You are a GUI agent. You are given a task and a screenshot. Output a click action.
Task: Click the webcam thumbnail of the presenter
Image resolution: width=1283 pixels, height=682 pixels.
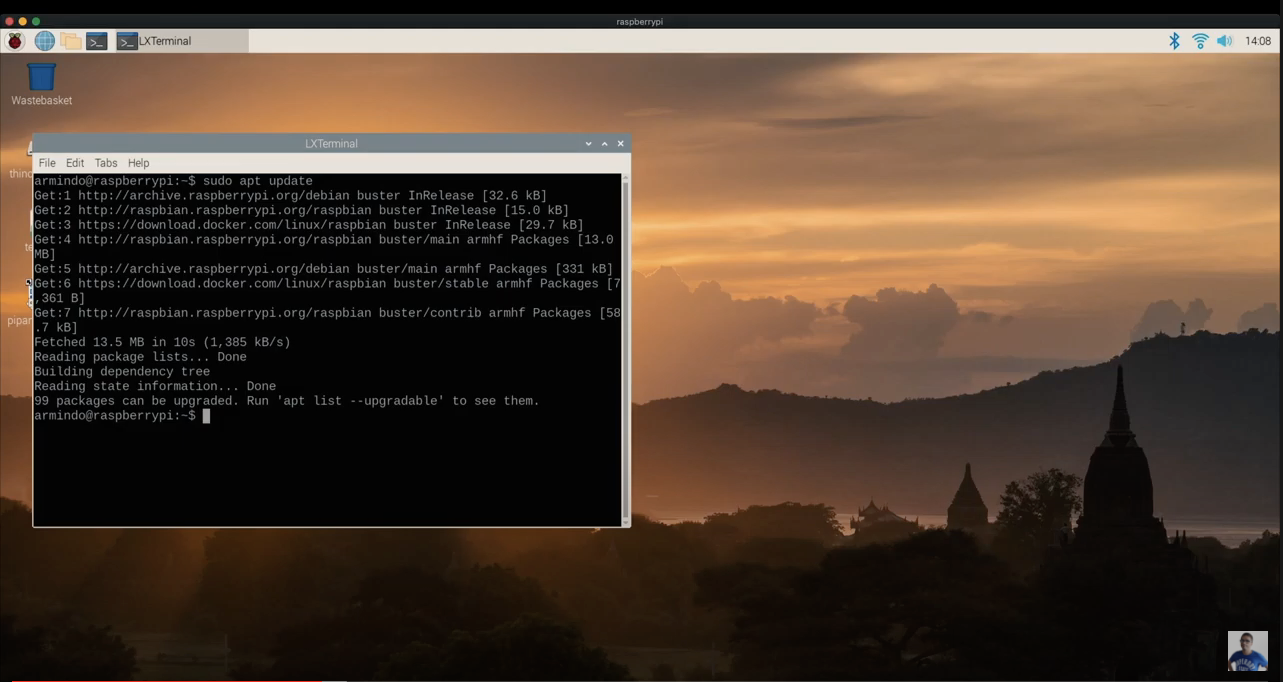1247,650
